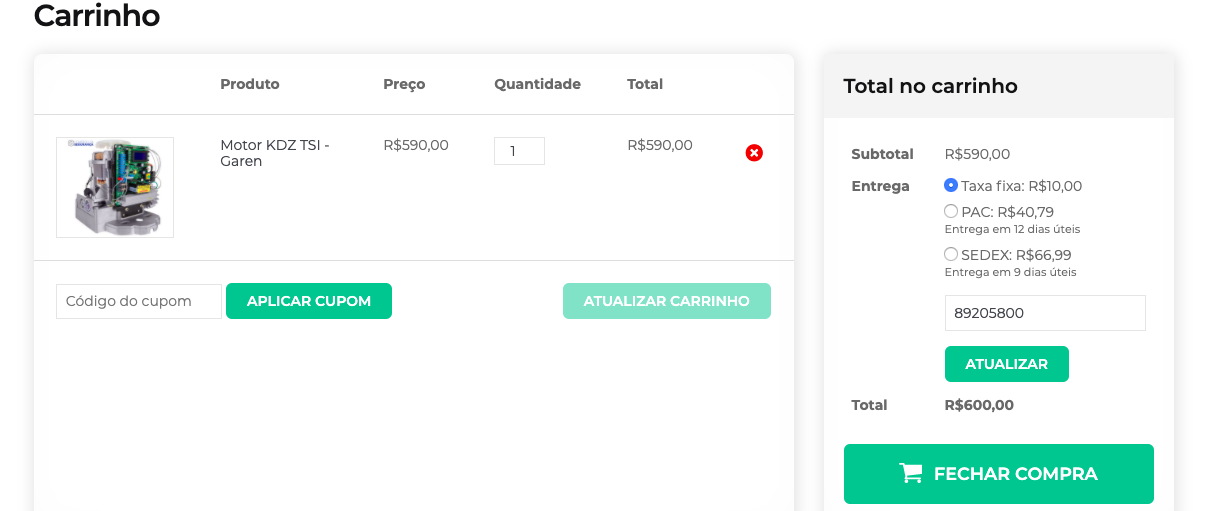
Task: Click the Carrinho page title
Action: pyautogui.click(x=97, y=16)
